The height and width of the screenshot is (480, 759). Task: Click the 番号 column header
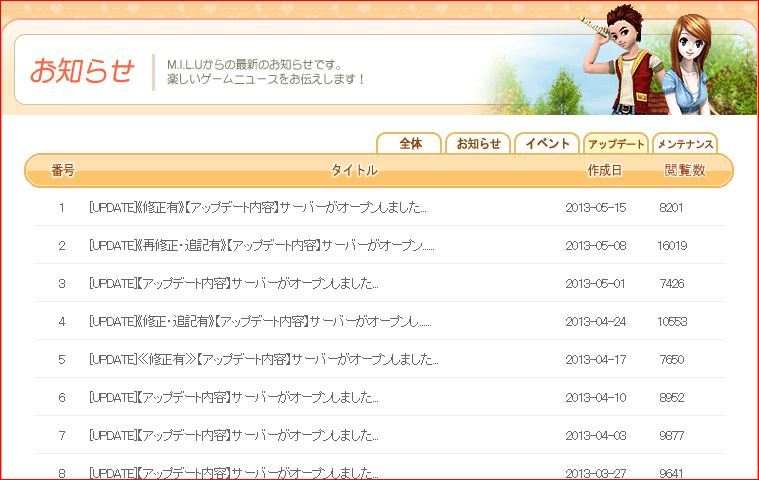pos(63,171)
